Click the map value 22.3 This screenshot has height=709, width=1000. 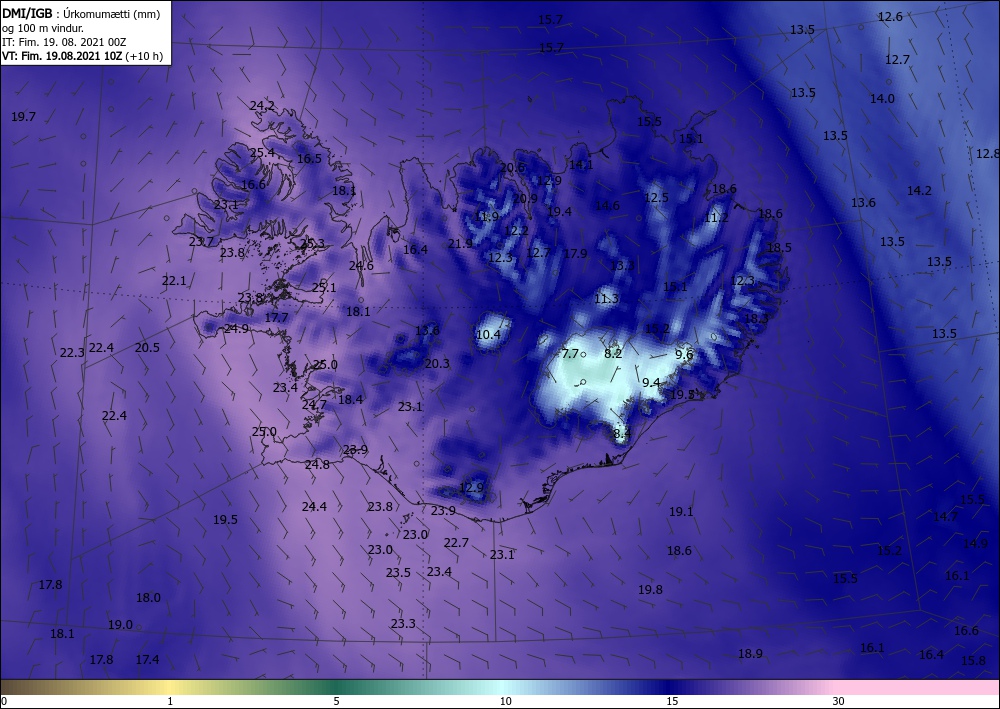pyautogui.click(x=72, y=353)
